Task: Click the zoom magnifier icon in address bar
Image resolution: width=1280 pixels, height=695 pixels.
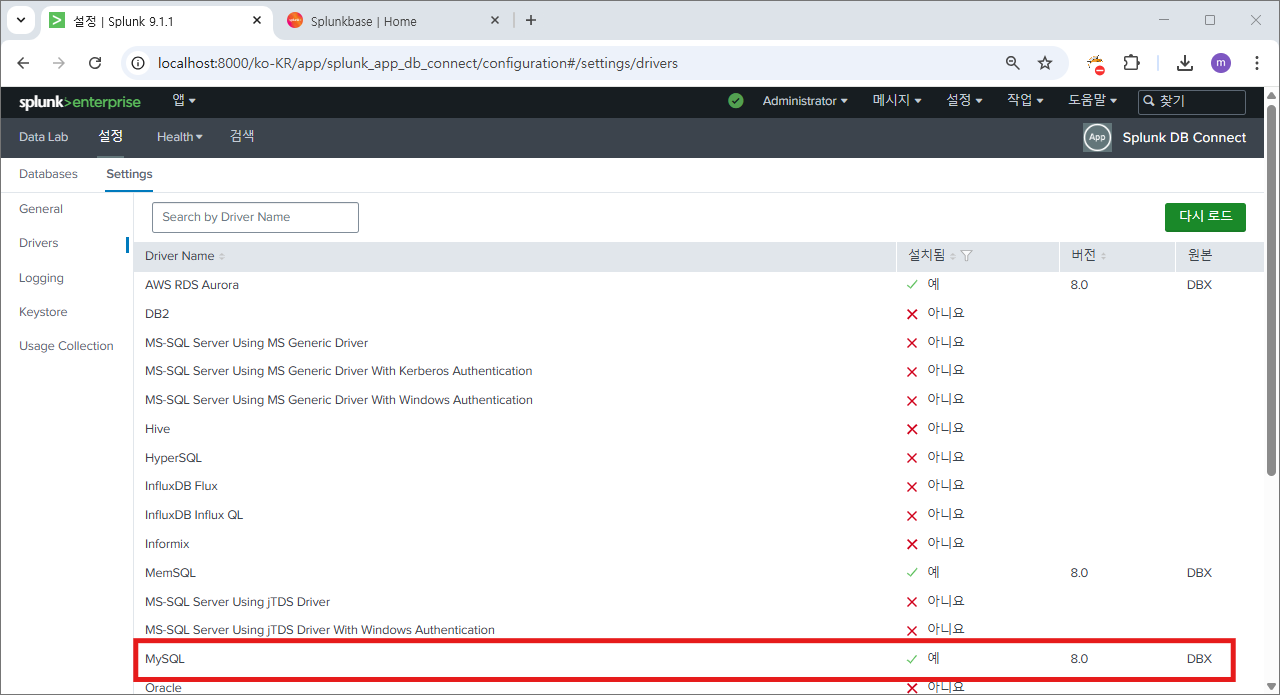Action: tap(1013, 63)
